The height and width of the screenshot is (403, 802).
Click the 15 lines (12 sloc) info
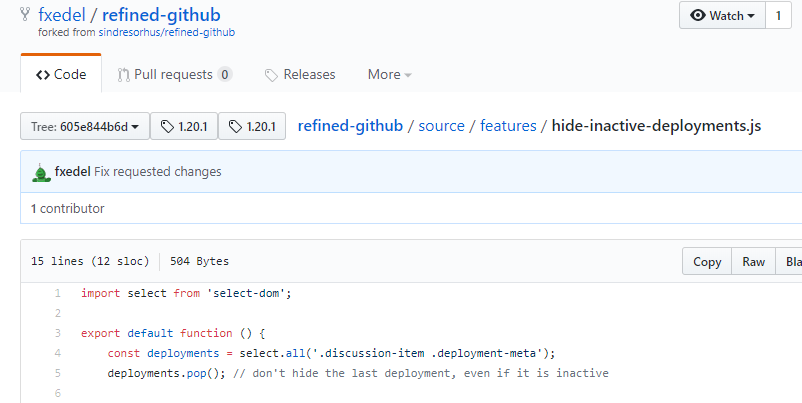(x=90, y=261)
